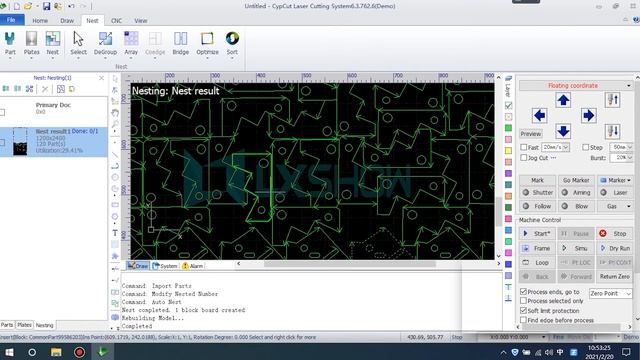Raise the cutting head Z-axis up
This screenshot has height=360, width=640.
pyautogui.click(x=612, y=100)
